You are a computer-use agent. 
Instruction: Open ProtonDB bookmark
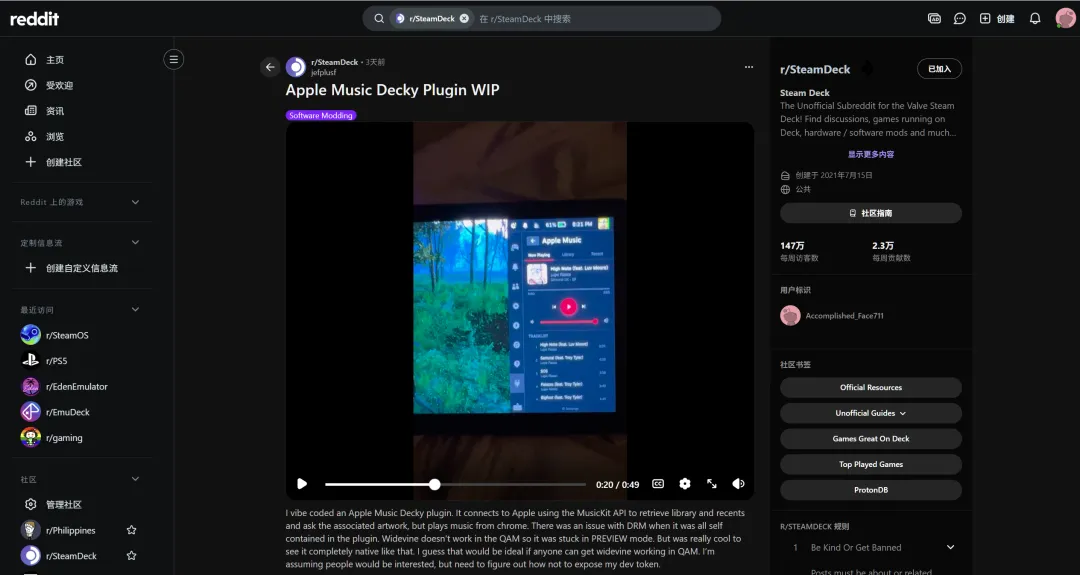871,490
